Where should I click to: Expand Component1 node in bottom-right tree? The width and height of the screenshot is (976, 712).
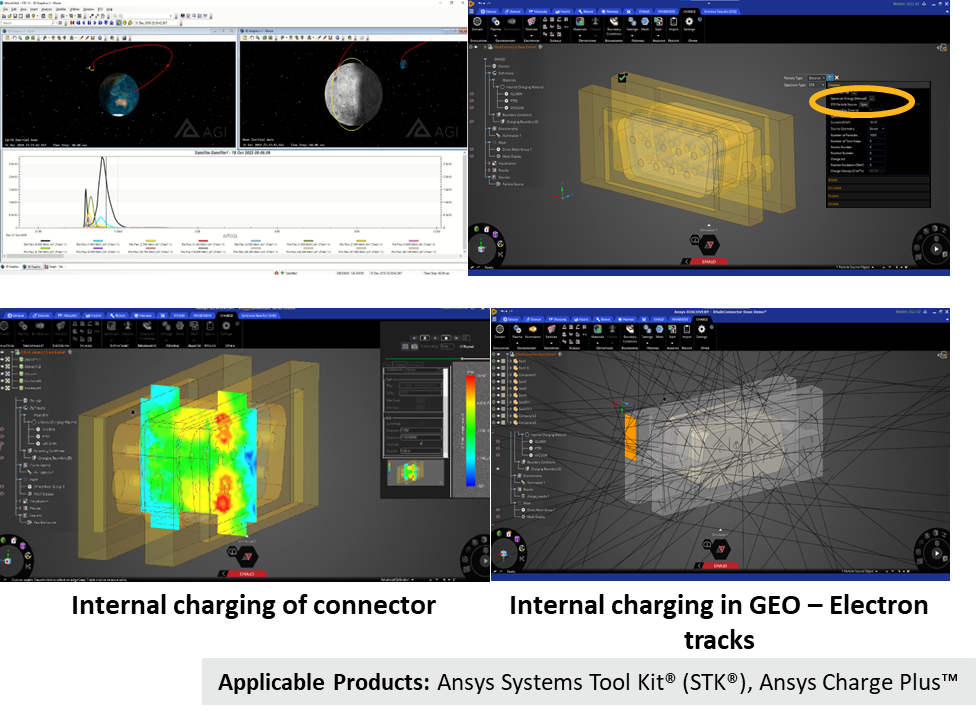point(510,375)
